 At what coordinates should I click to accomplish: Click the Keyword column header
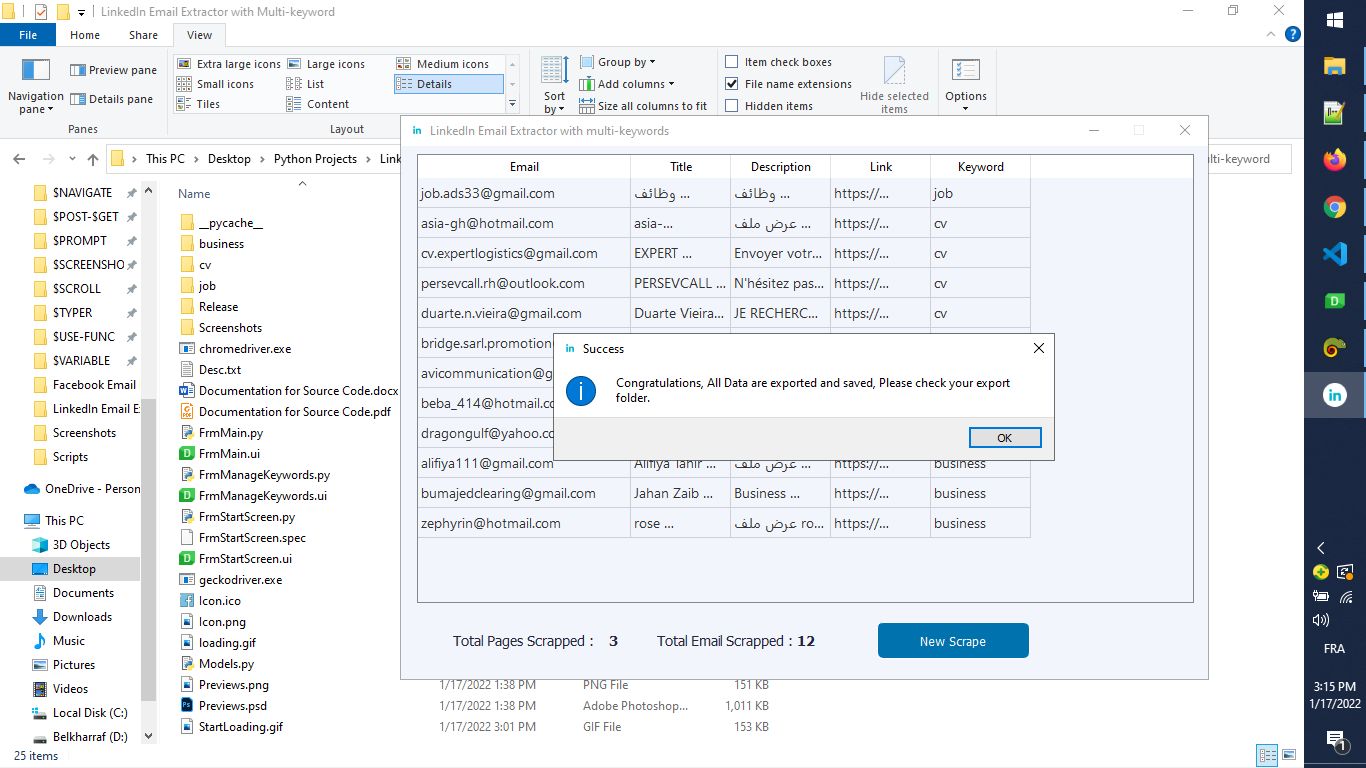coord(980,167)
